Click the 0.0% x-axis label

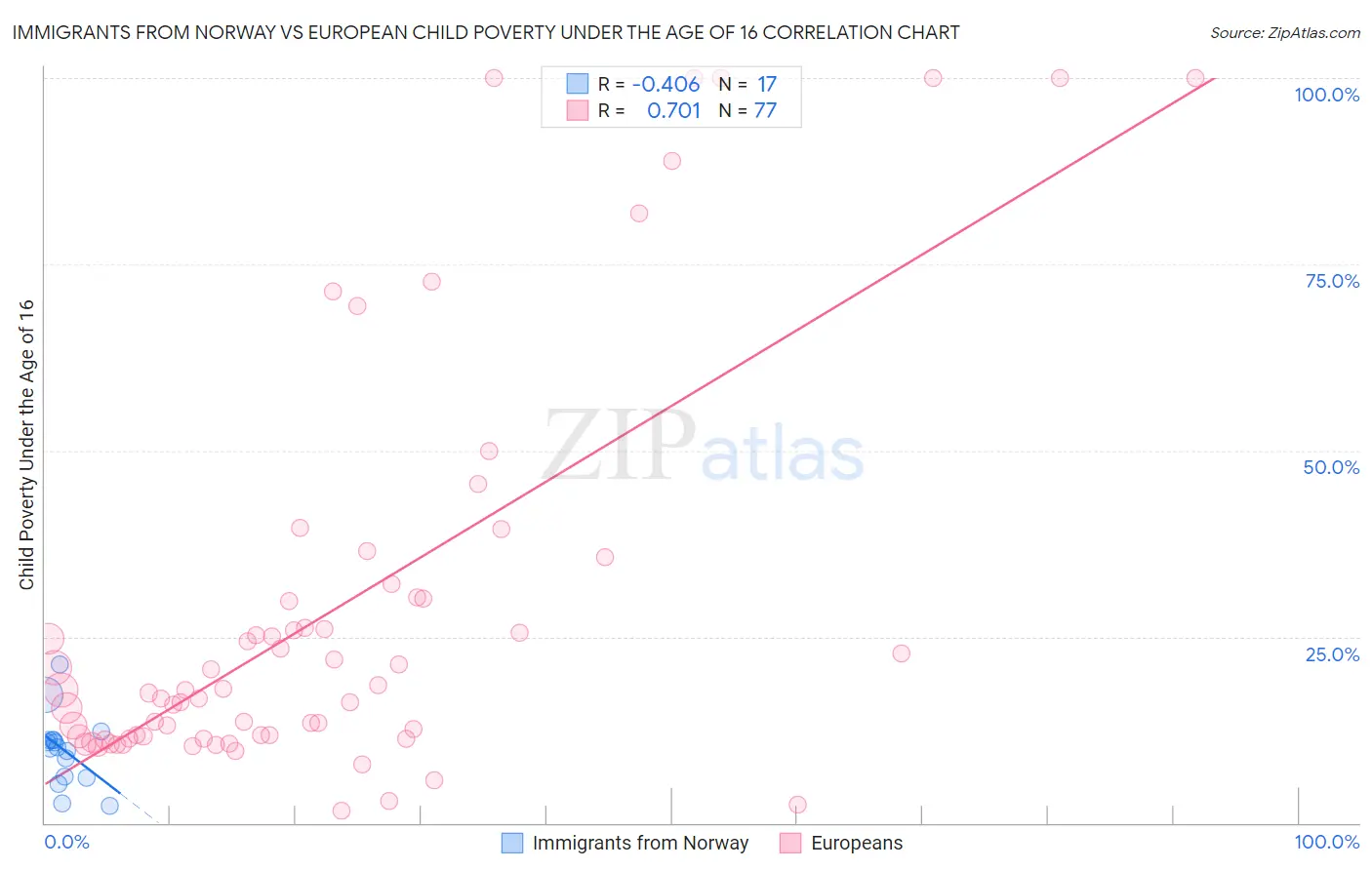tap(66, 842)
